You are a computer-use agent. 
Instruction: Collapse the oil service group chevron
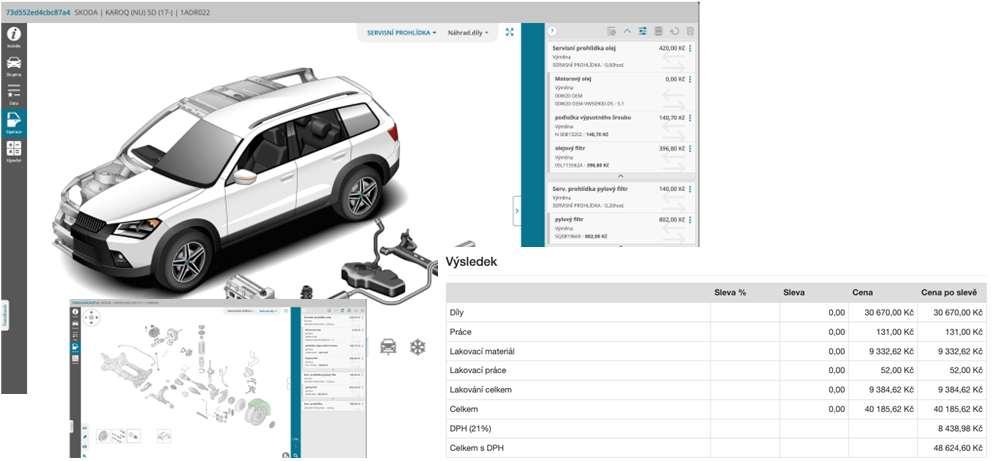[x=621, y=176]
